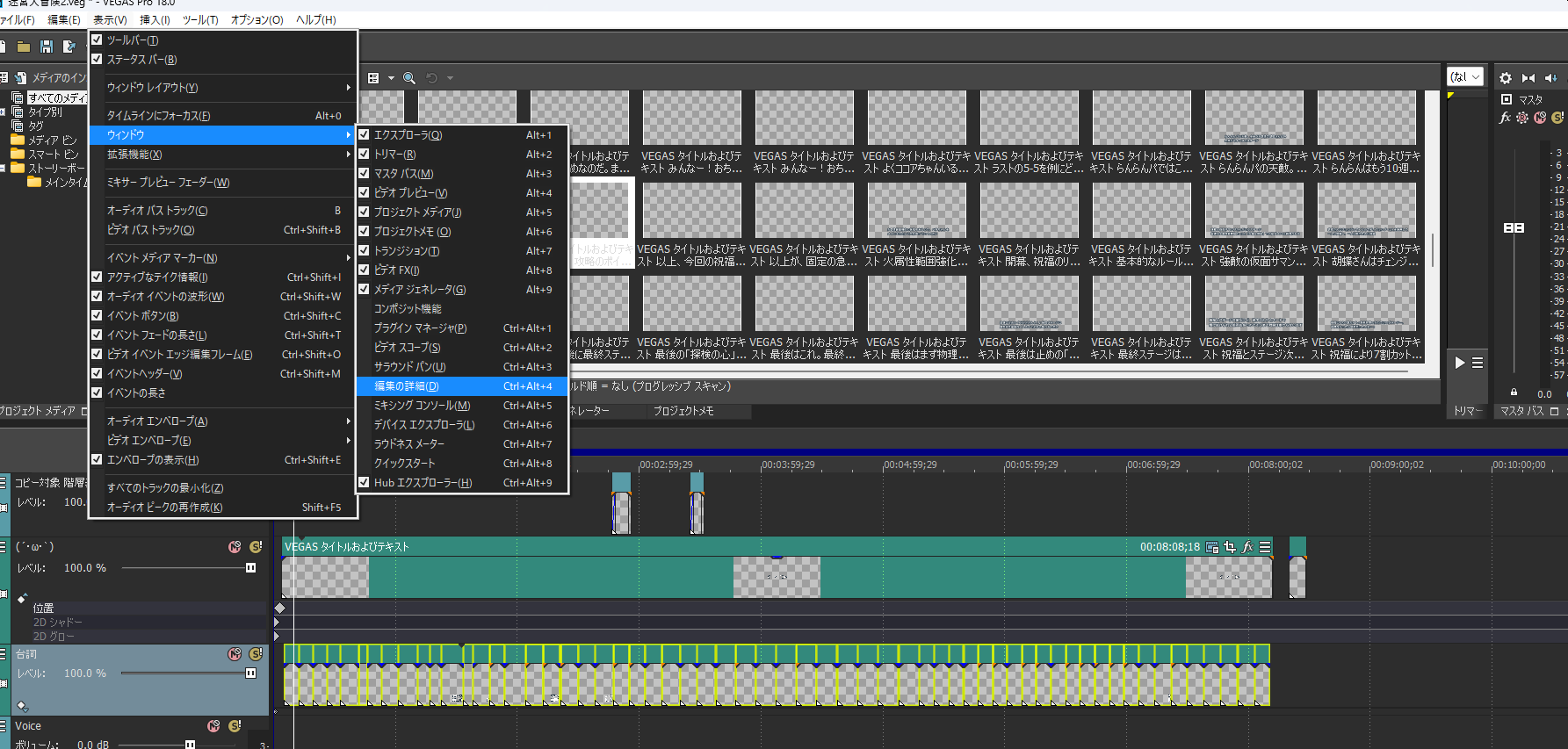Open 編集(E) menu
The height and width of the screenshot is (749, 1568).
(64, 19)
